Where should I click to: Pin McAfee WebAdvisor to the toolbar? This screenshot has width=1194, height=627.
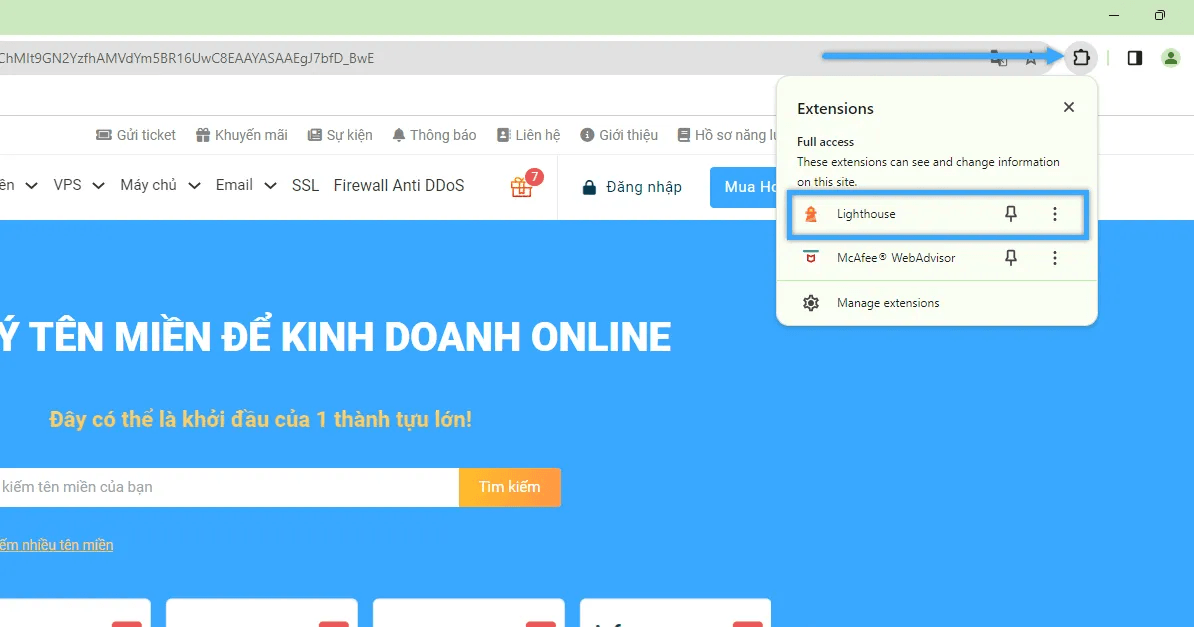tap(1010, 258)
